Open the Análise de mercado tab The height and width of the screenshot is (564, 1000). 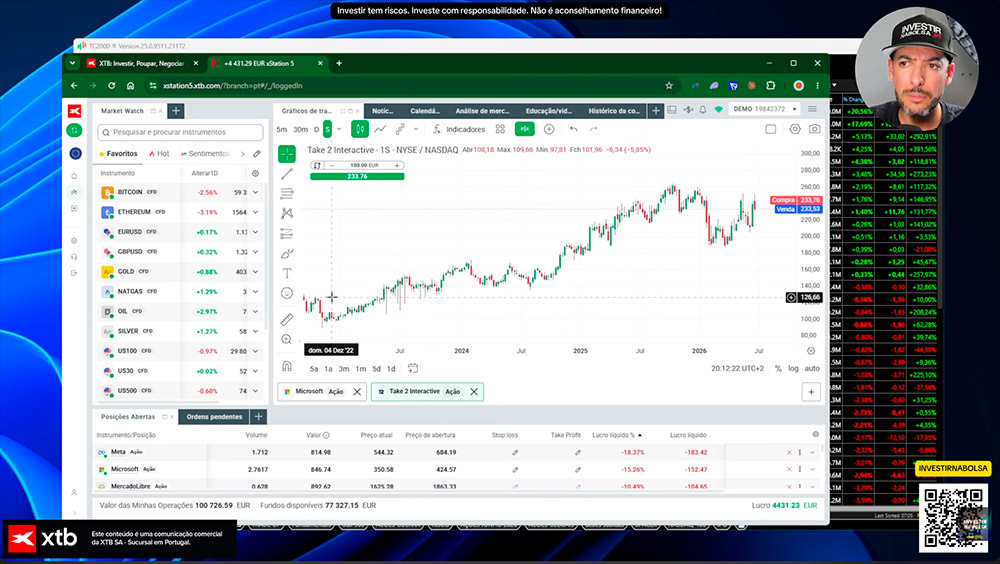coord(482,111)
